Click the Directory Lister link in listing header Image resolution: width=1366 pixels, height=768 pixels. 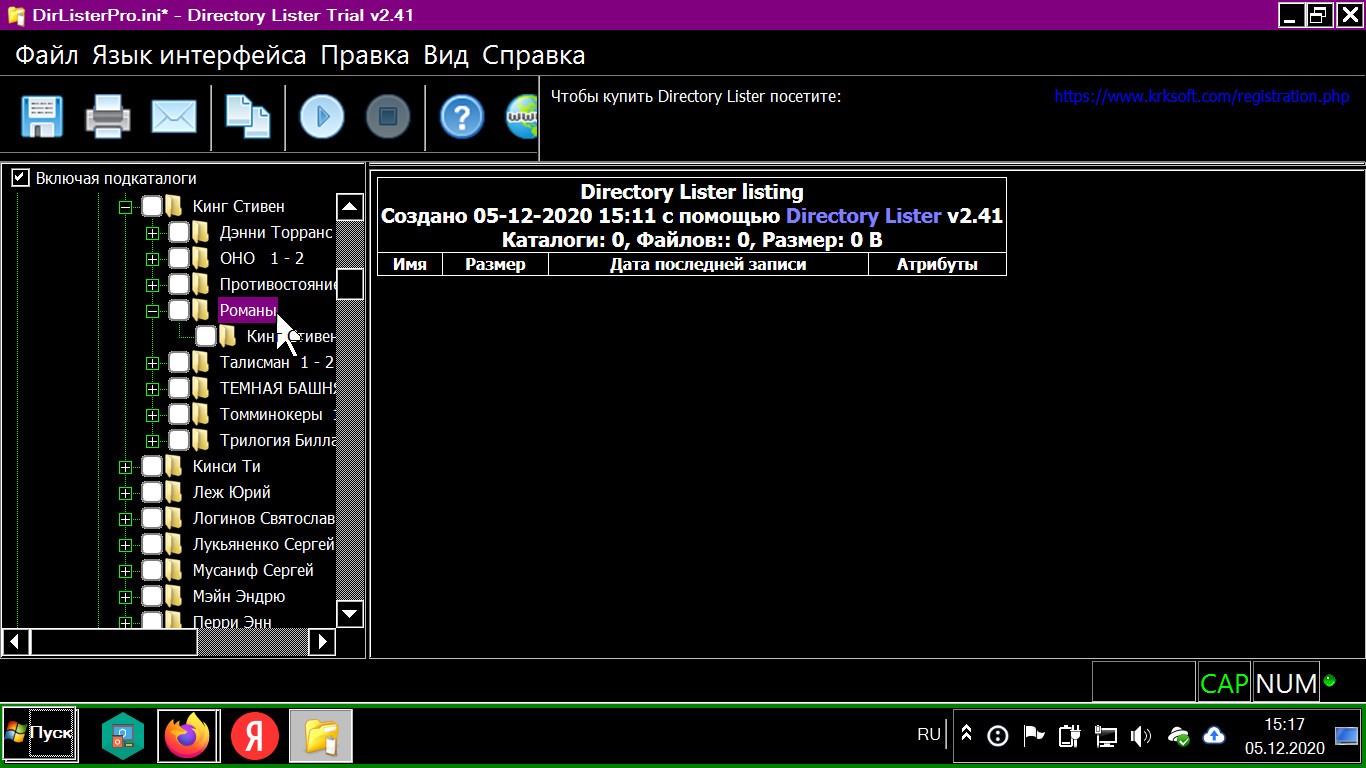click(863, 216)
